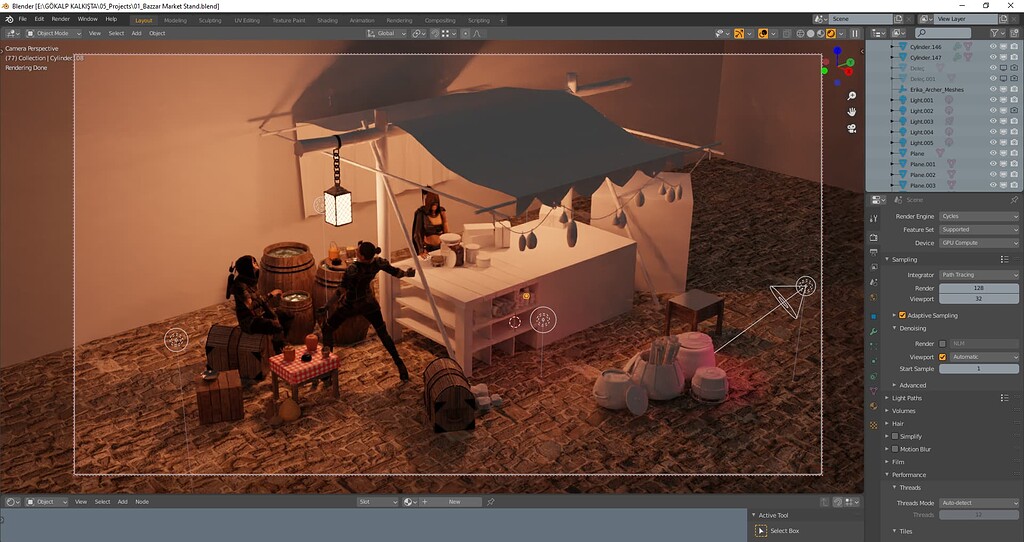Viewport: 1024px width, 542px height.
Task: Open the Render properties tab
Action: coord(874,238)
